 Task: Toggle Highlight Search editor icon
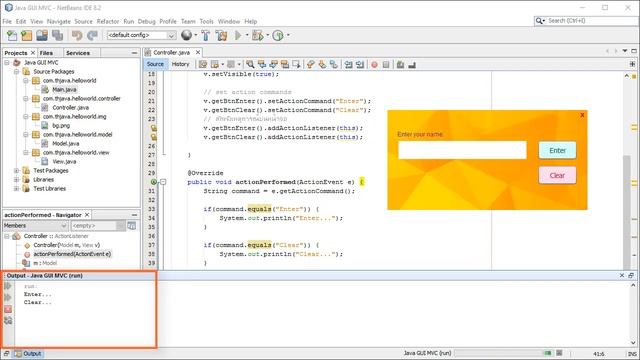click(x=285, y=64)
